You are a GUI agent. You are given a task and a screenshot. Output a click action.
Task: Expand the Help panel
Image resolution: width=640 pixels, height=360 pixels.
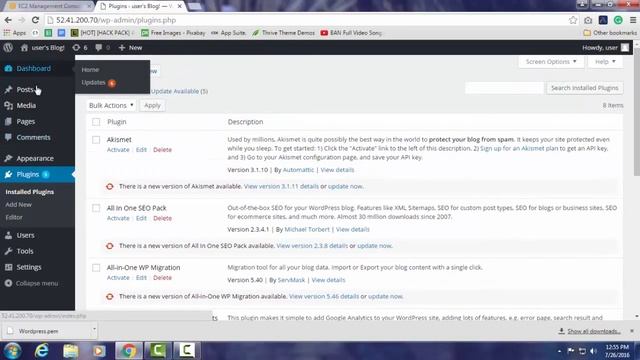[x=605, y=62]
